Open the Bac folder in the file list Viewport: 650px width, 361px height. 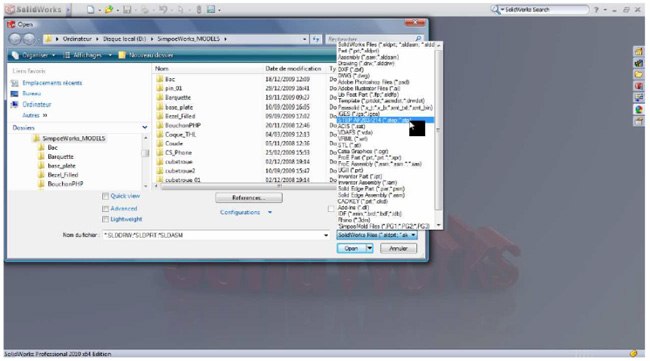coord(170,79)
